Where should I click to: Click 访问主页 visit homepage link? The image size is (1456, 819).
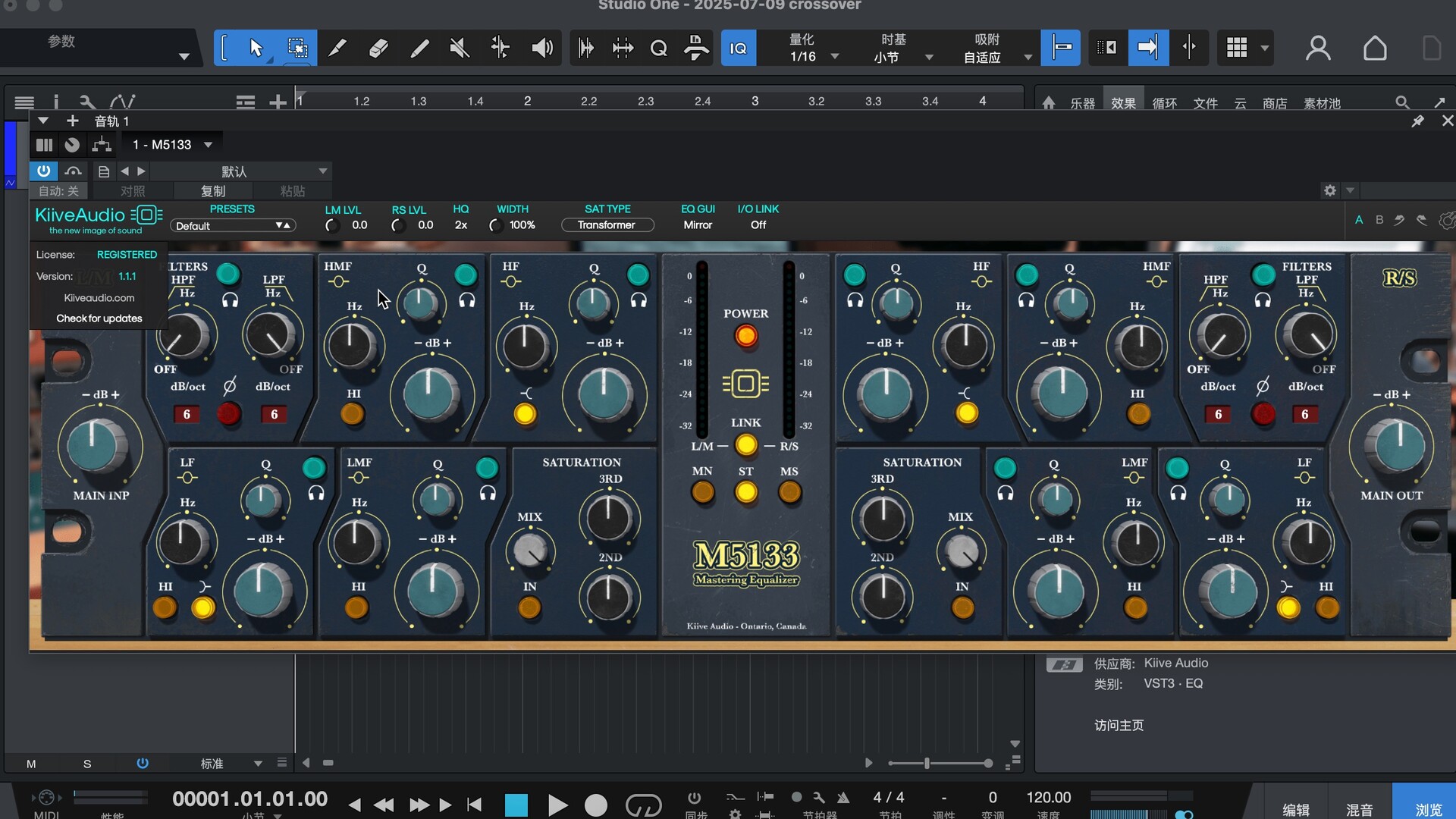(x=1119, y=726)
